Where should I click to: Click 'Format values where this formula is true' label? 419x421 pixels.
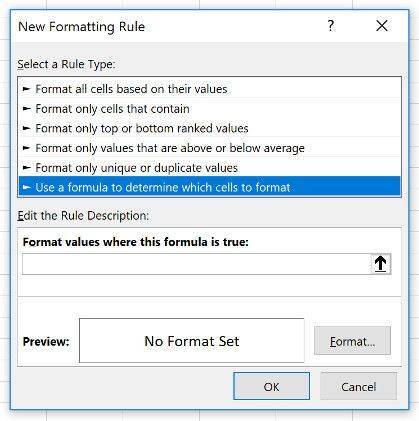pyautogui.click(x=136, y=242)
